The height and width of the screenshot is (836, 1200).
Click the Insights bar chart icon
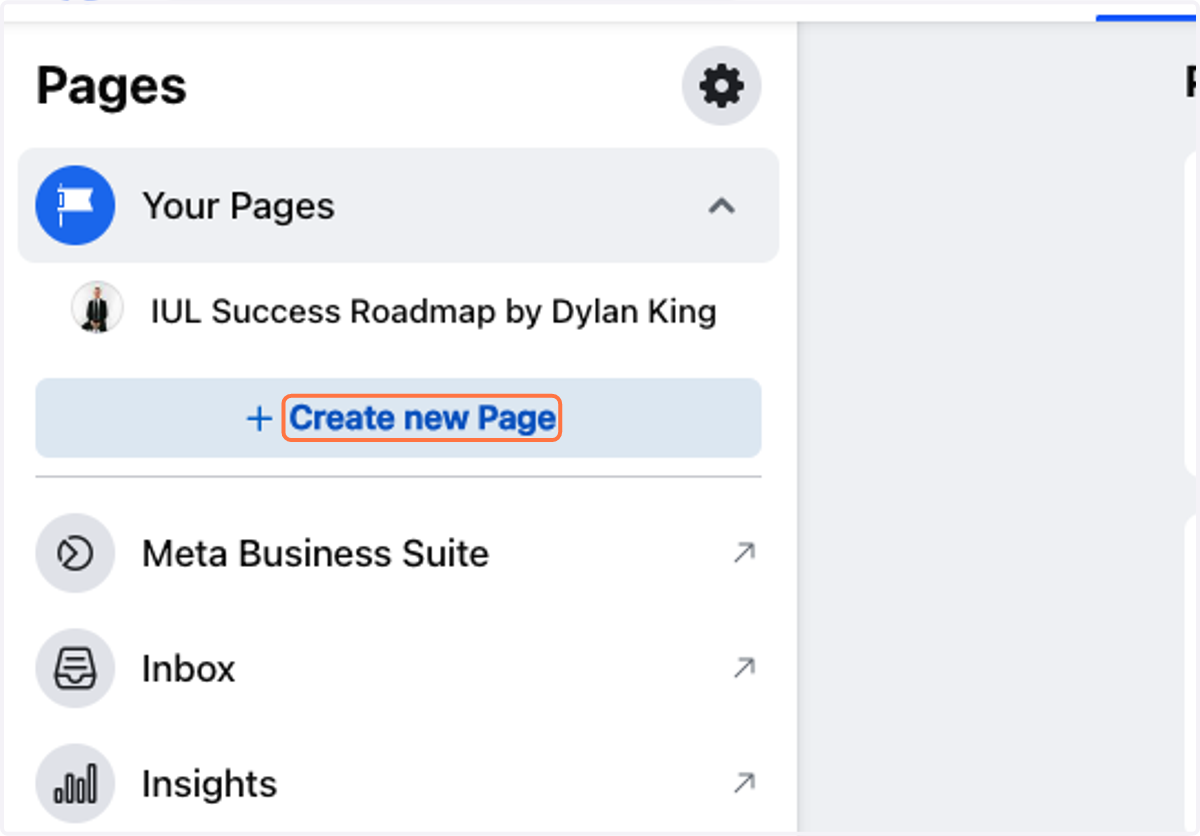[x=75, y=783]
